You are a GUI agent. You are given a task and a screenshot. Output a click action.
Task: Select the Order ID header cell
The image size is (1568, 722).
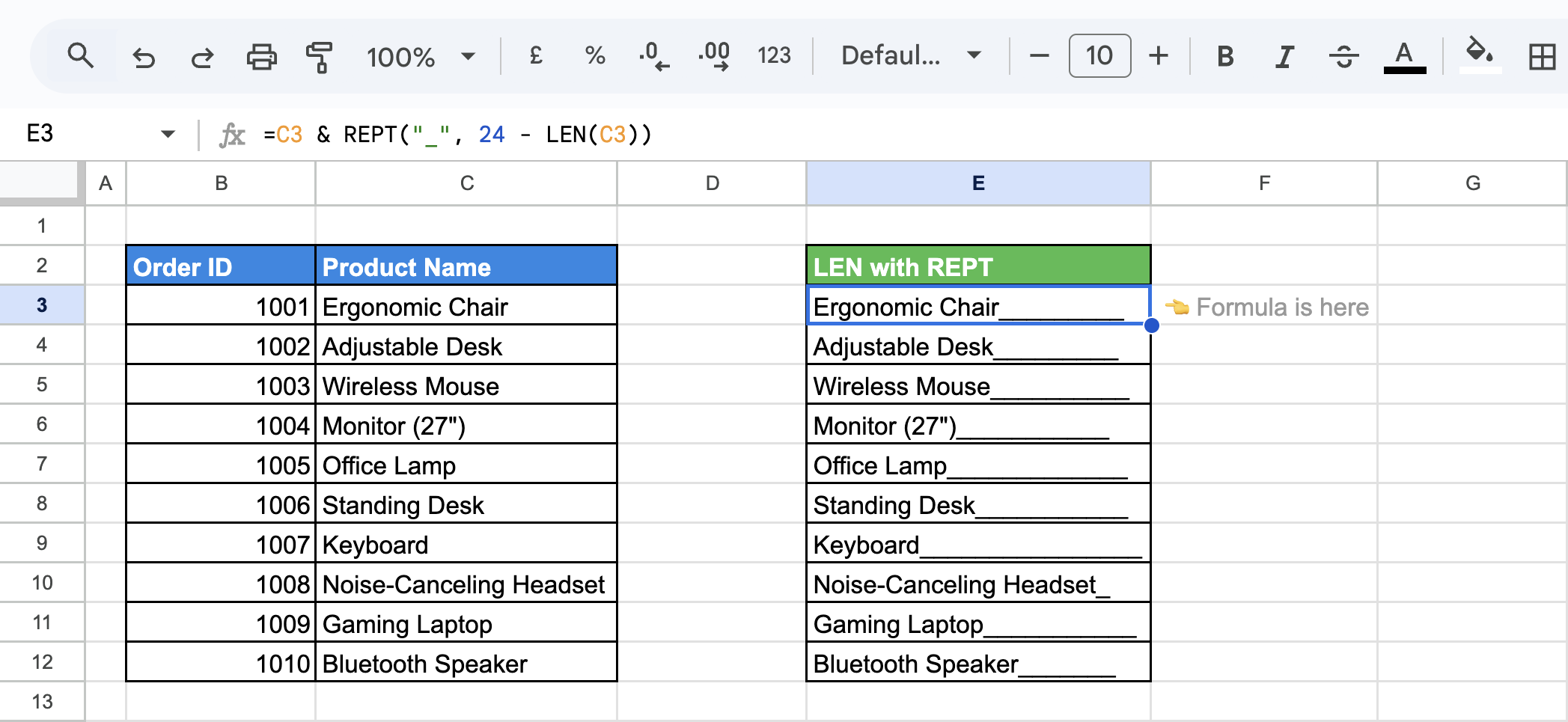pyautogui.click(x=221, y=266)
